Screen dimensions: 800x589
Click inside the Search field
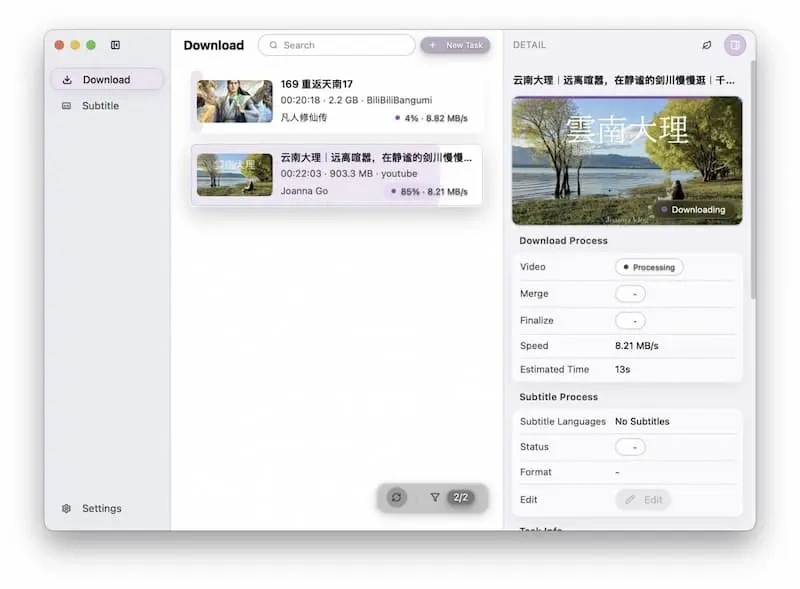pyautogui.click(x=335, y=45)
